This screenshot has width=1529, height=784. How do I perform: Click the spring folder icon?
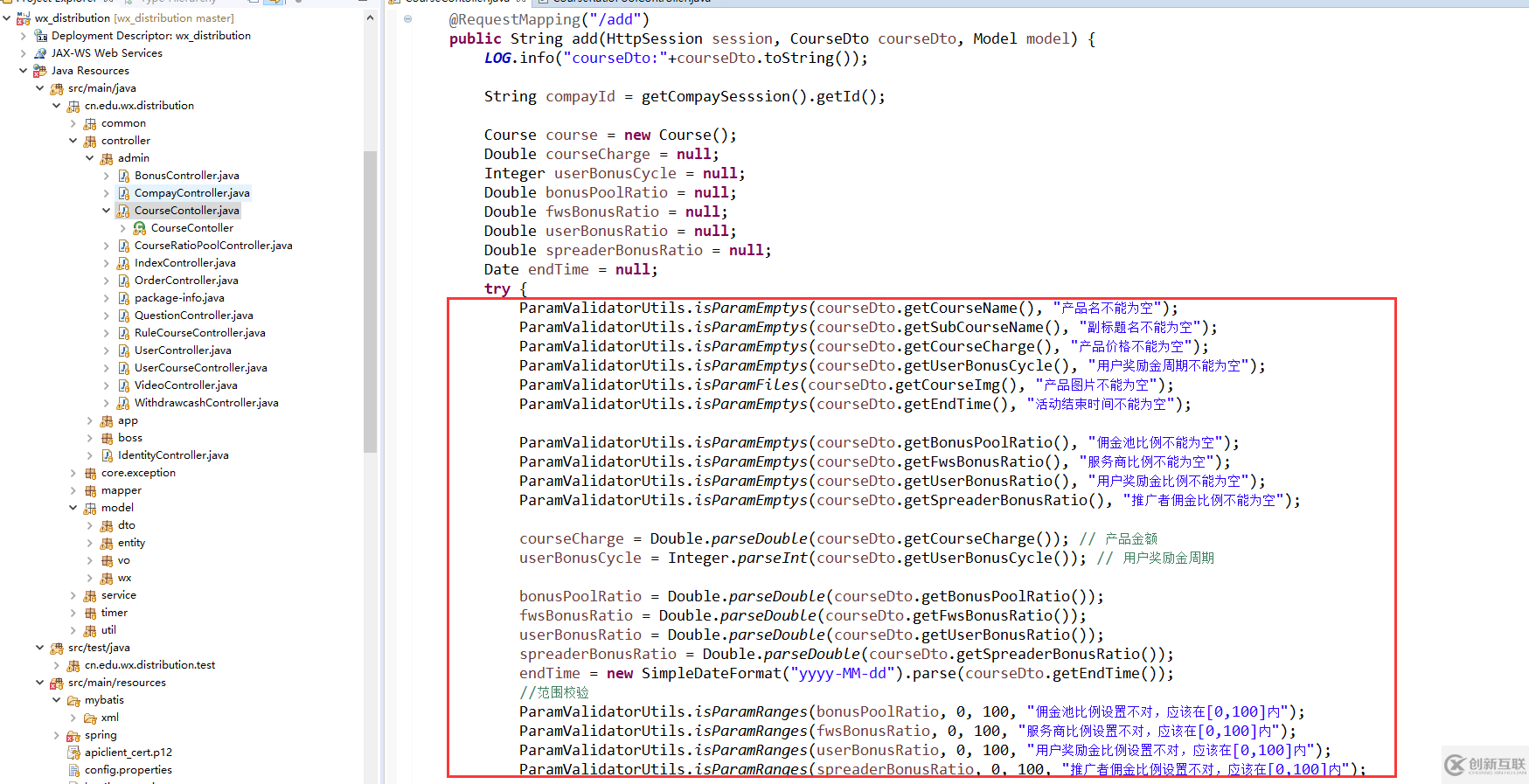[x=73, y=735]
